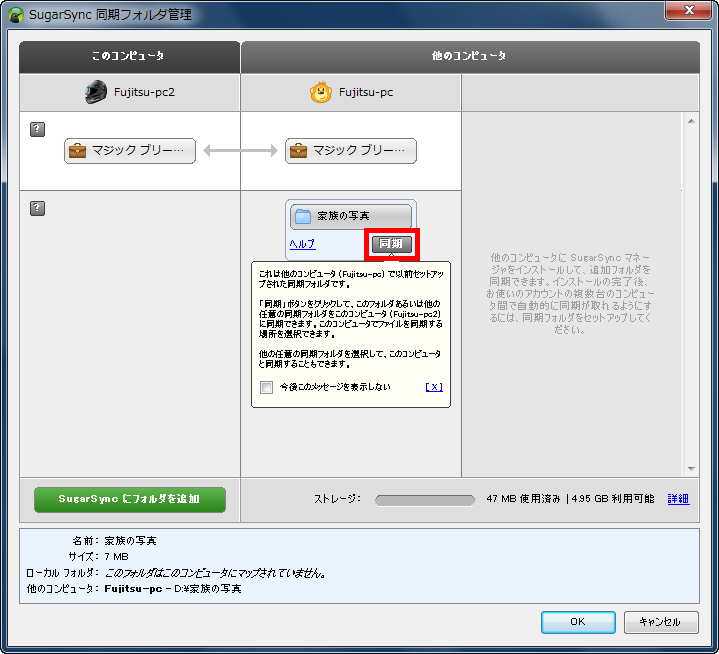Screen dimensions: 719x654
Task: Click the monkey avatar icon for Fujitsu-pc
Action: click(321, 92)
